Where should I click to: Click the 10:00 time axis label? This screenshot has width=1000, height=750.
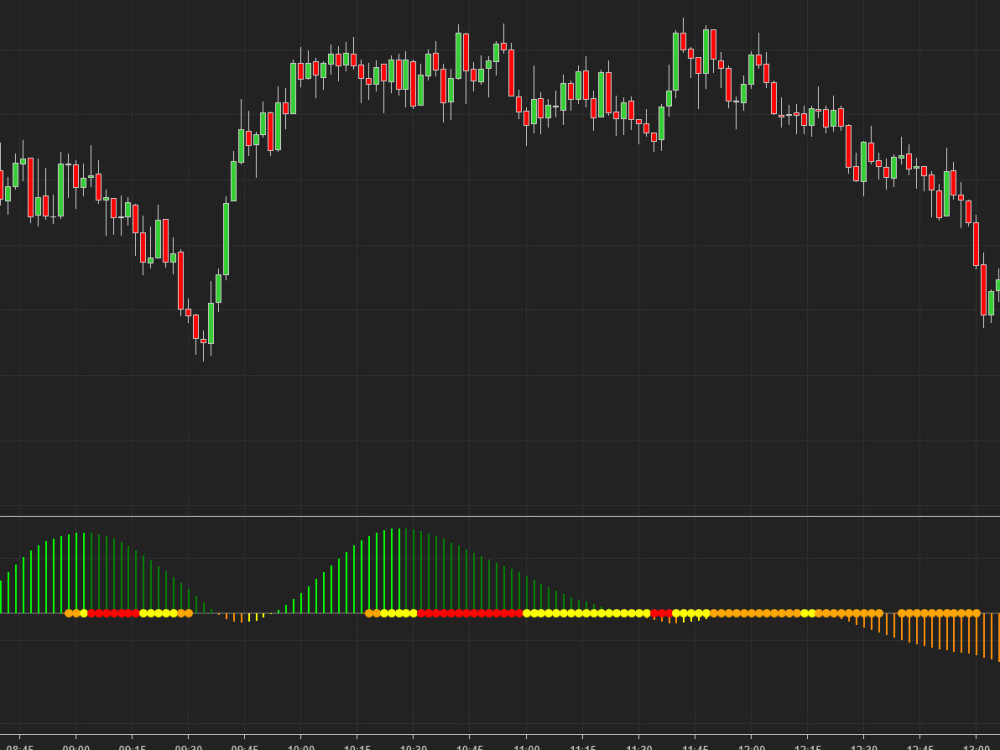click(x=301, y=747)
